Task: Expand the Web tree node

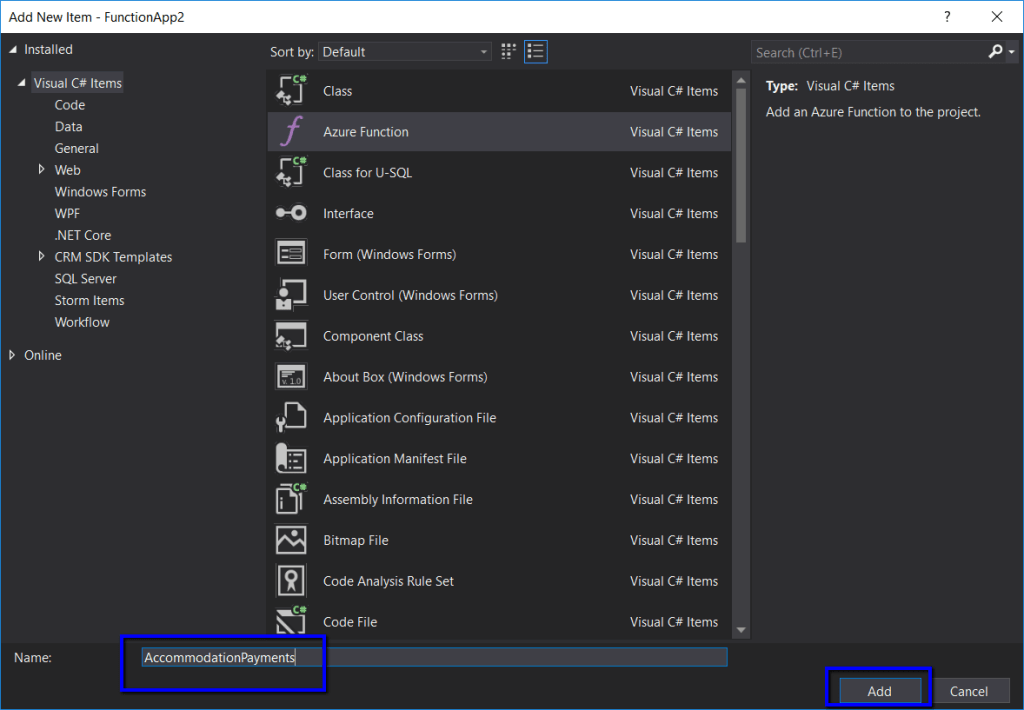Action: [x=41, y=170]
